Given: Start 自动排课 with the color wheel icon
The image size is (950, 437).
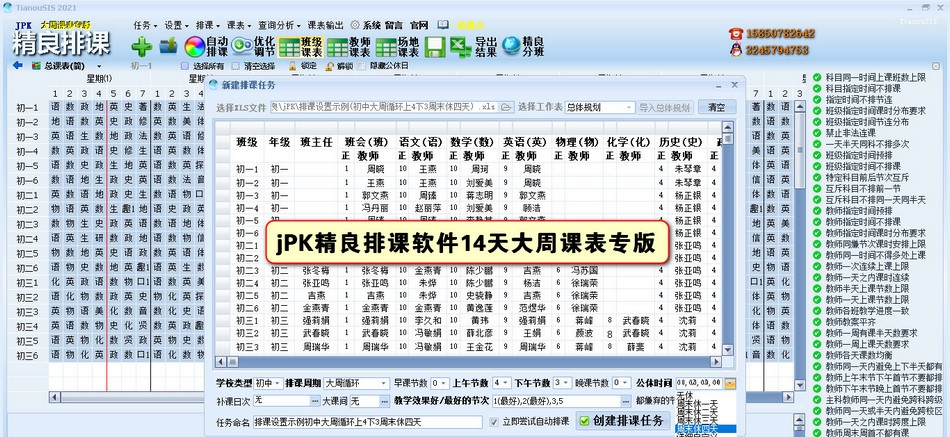Looking at the screenshot, I should click(x=206, y=47).
